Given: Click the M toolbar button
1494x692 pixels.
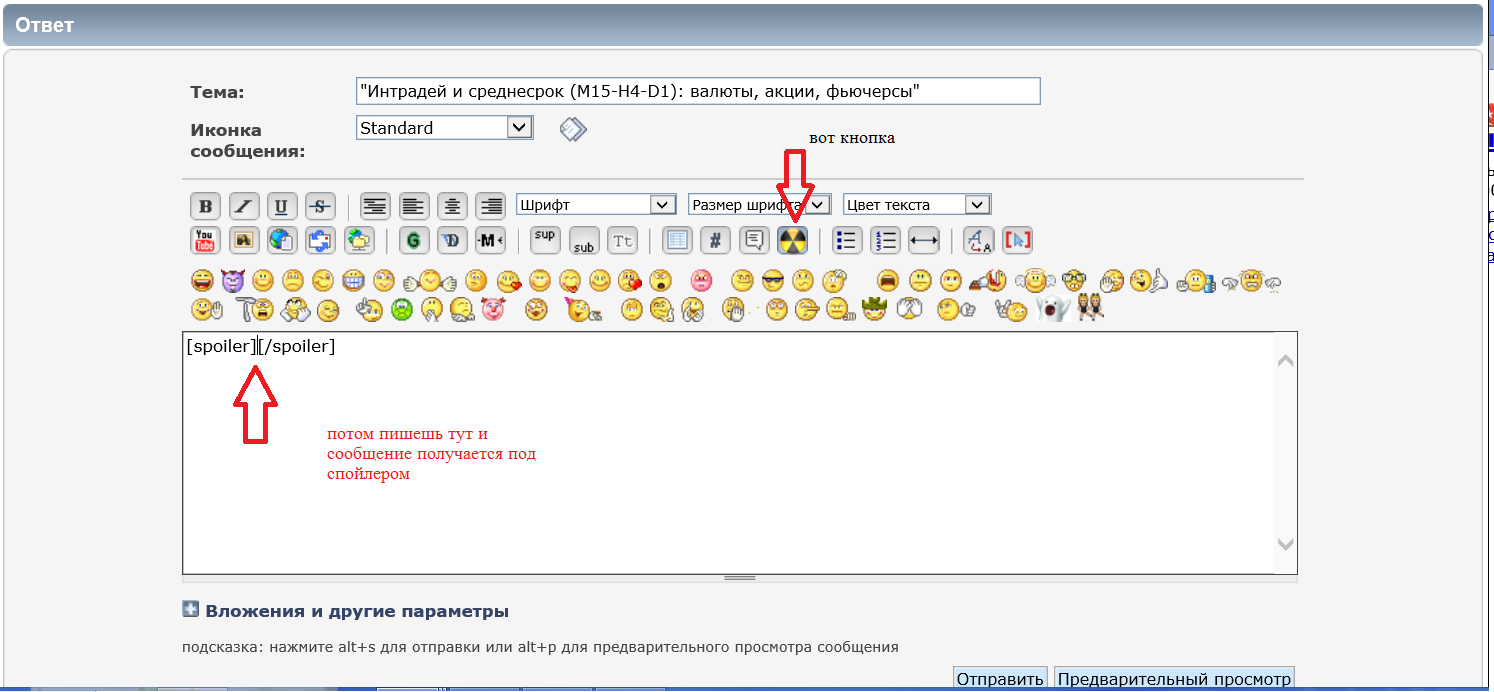Looking at the screenshot, I should (490, 240).
